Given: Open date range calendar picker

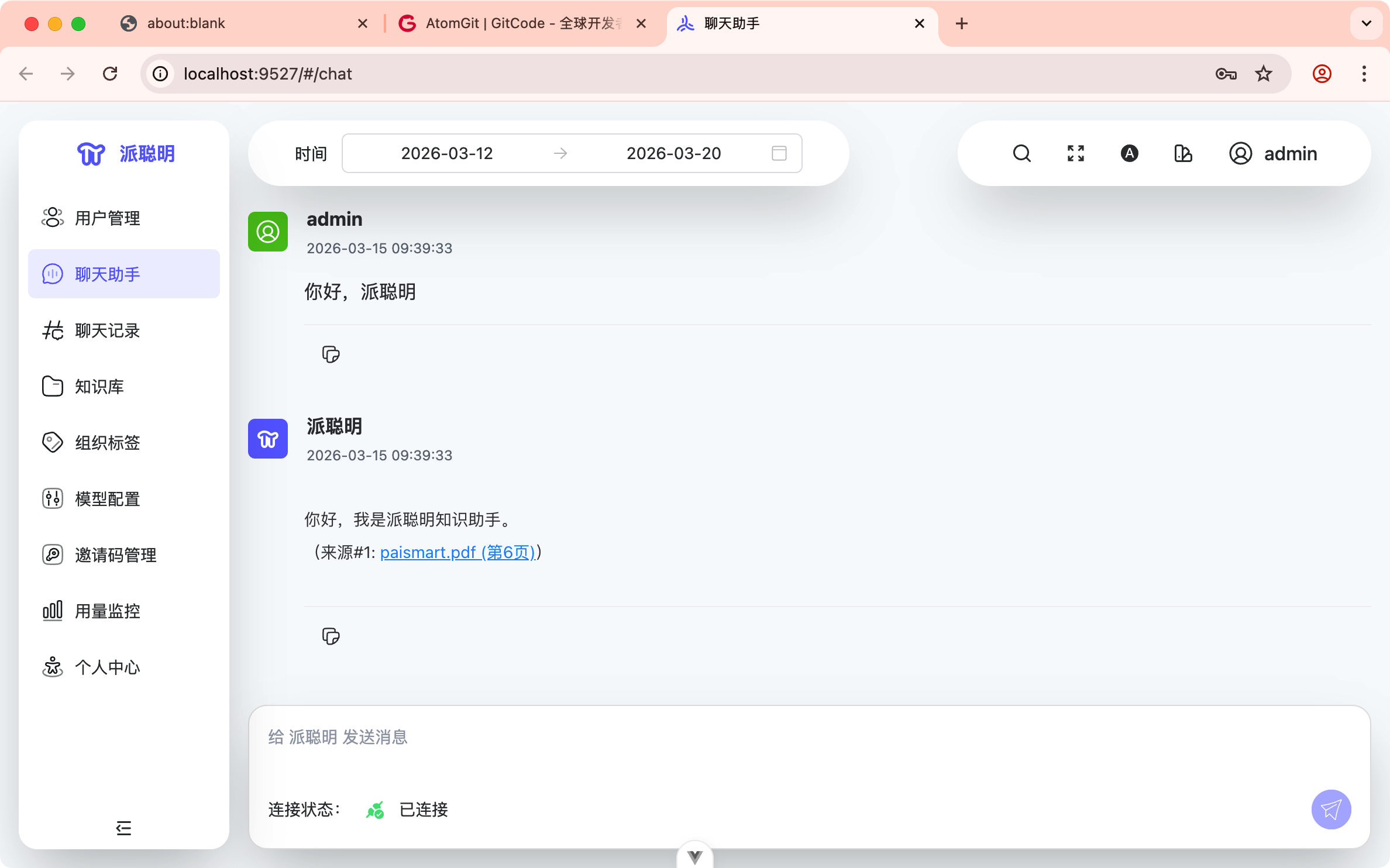Looking at the screenshot, I should (x=779, y=153).
